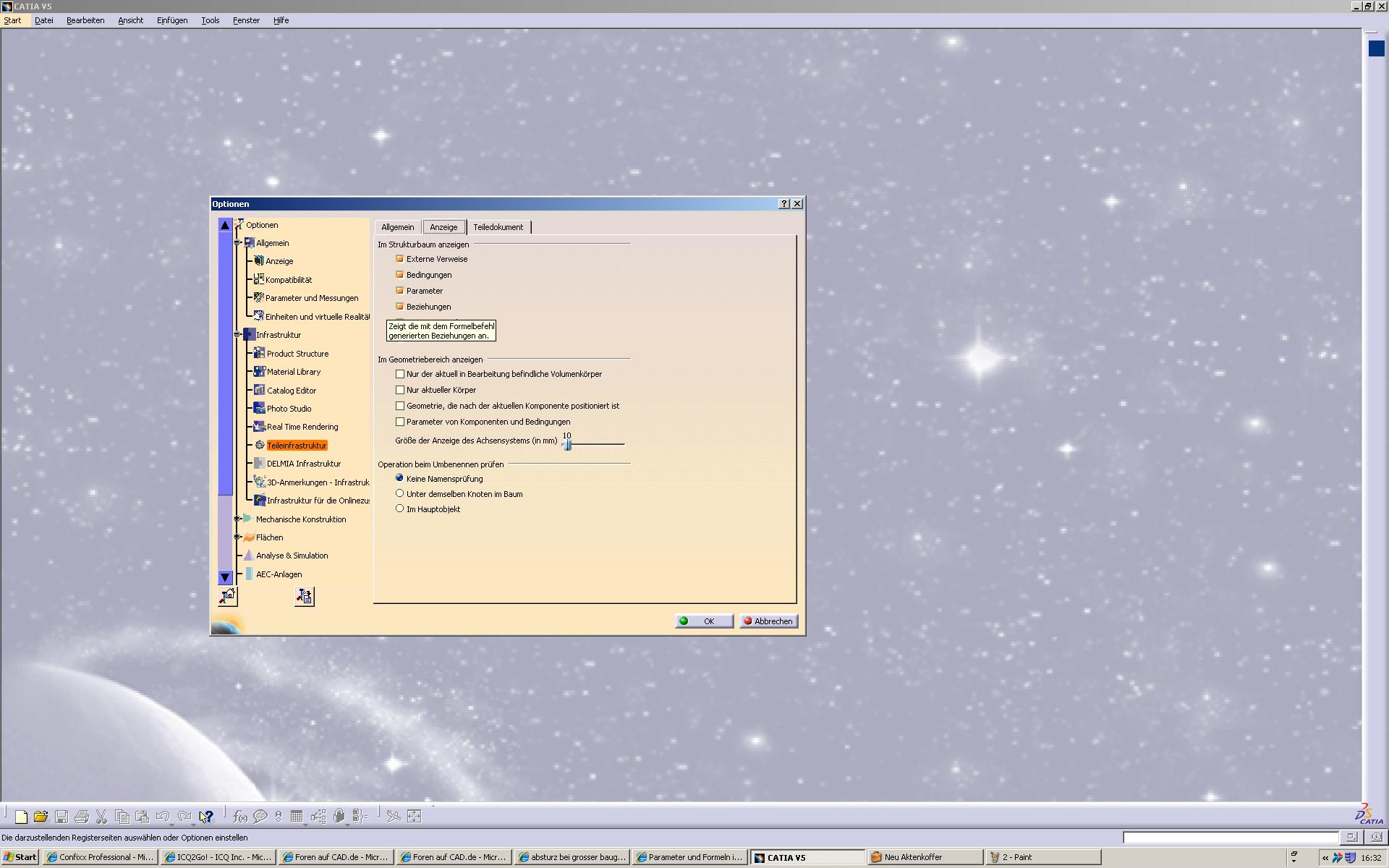Open dropdown arrow under Redo icon

tap(192, 825)
